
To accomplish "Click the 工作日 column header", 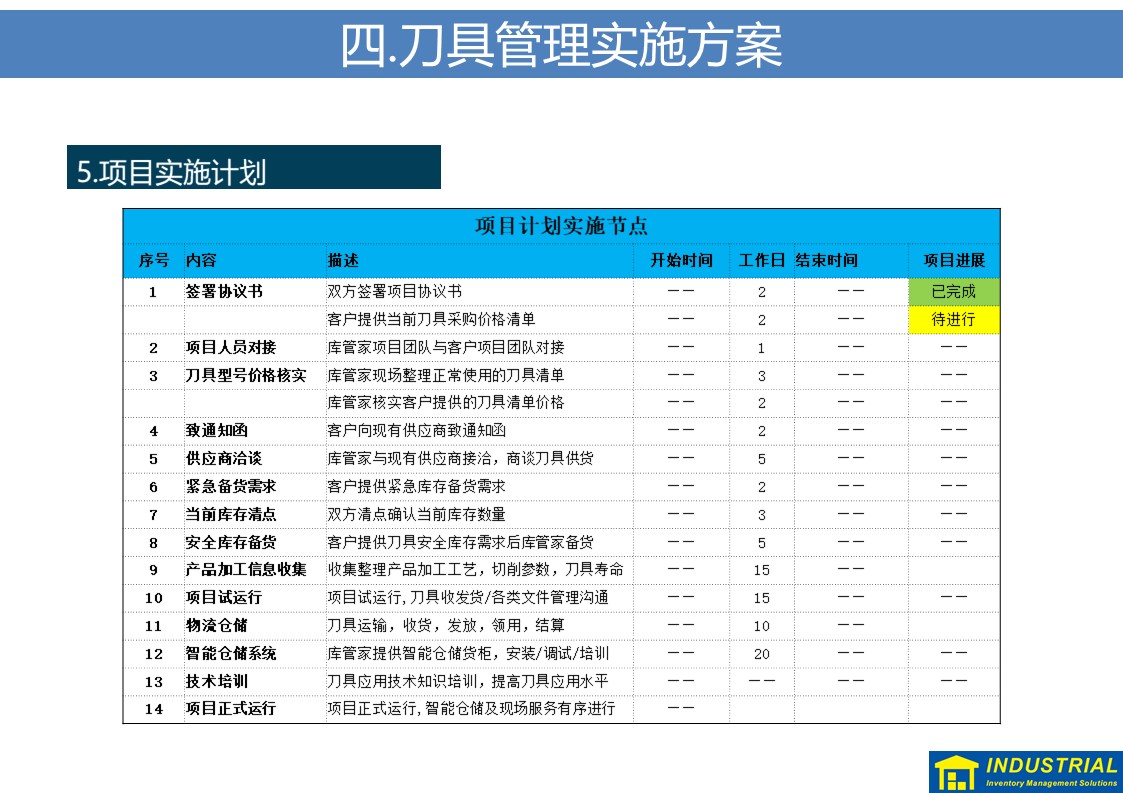I will [761, 260].
